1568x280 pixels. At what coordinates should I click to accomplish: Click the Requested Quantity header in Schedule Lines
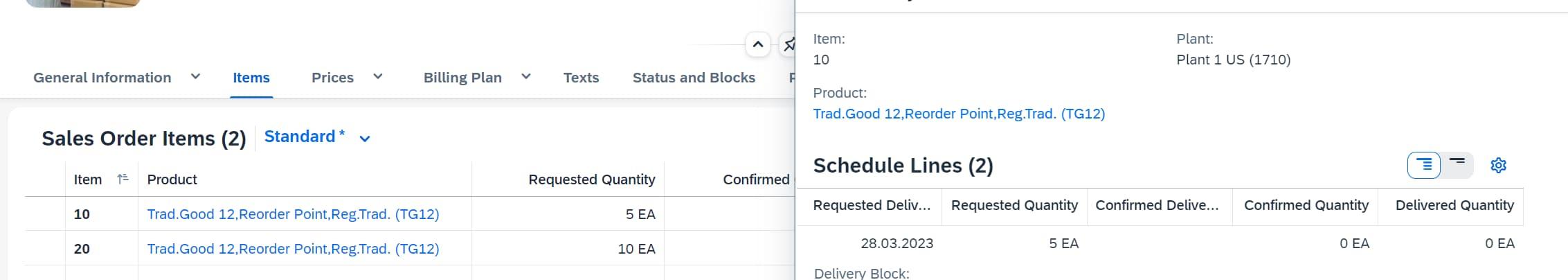(x=1013, y=205)
